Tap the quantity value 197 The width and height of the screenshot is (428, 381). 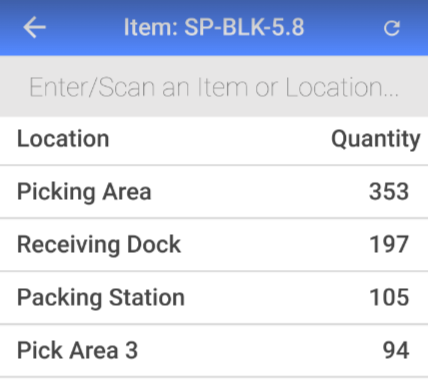389,245
